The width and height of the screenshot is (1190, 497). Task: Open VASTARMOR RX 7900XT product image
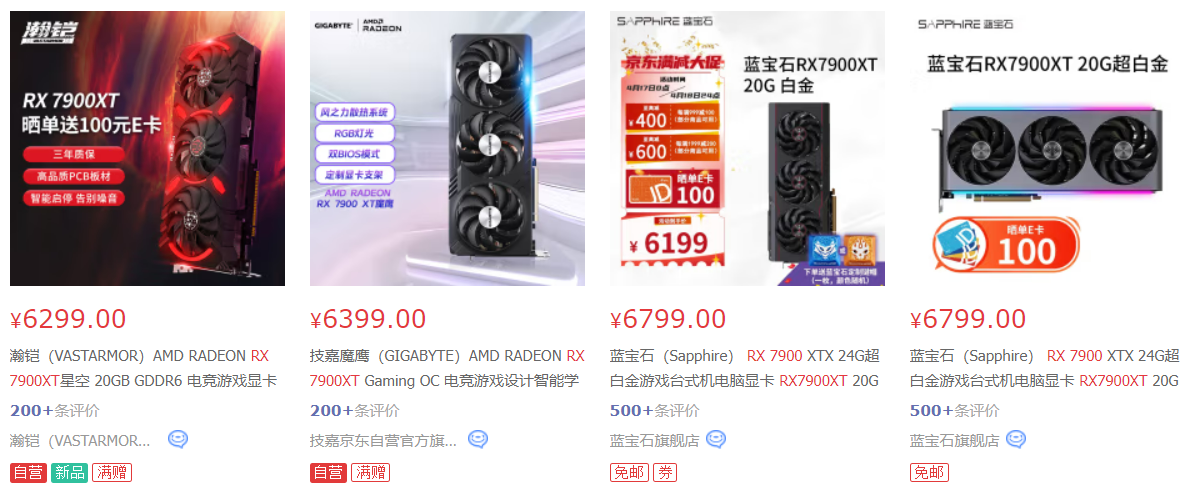coord(147,148)
